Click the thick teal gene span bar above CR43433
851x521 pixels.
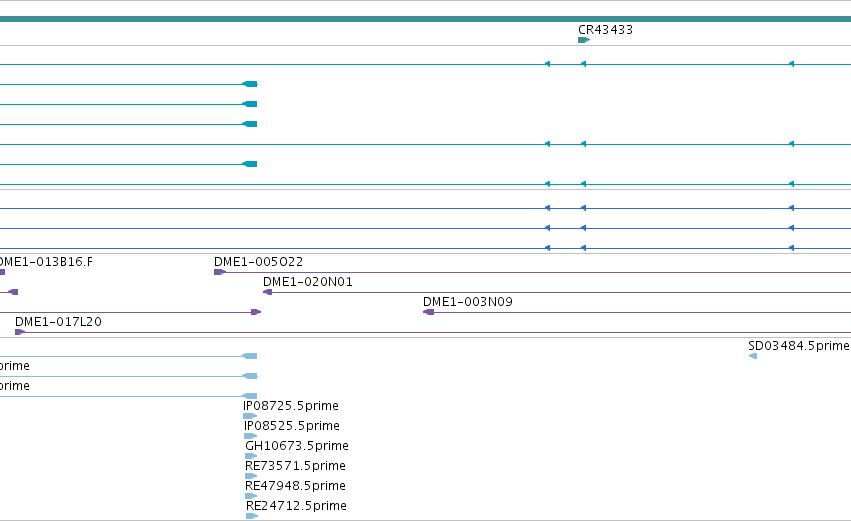pos(426,19)
